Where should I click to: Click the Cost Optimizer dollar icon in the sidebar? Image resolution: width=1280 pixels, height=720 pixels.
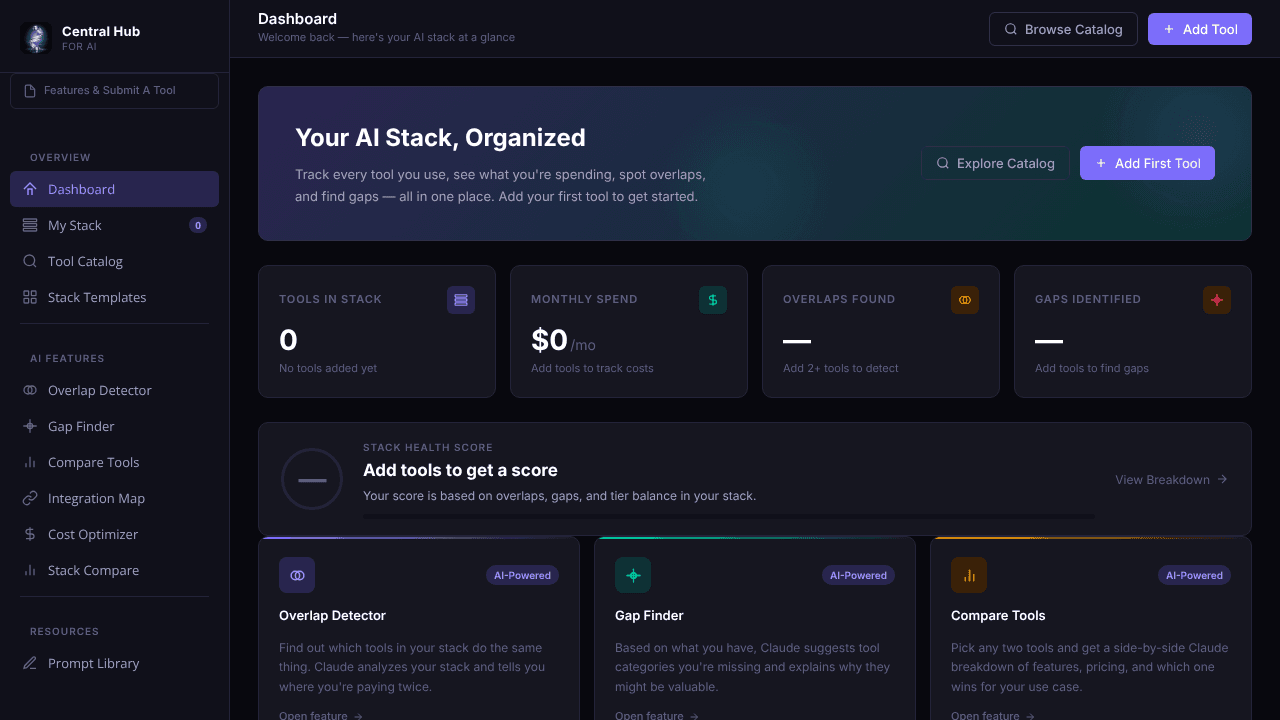[30, 534]
